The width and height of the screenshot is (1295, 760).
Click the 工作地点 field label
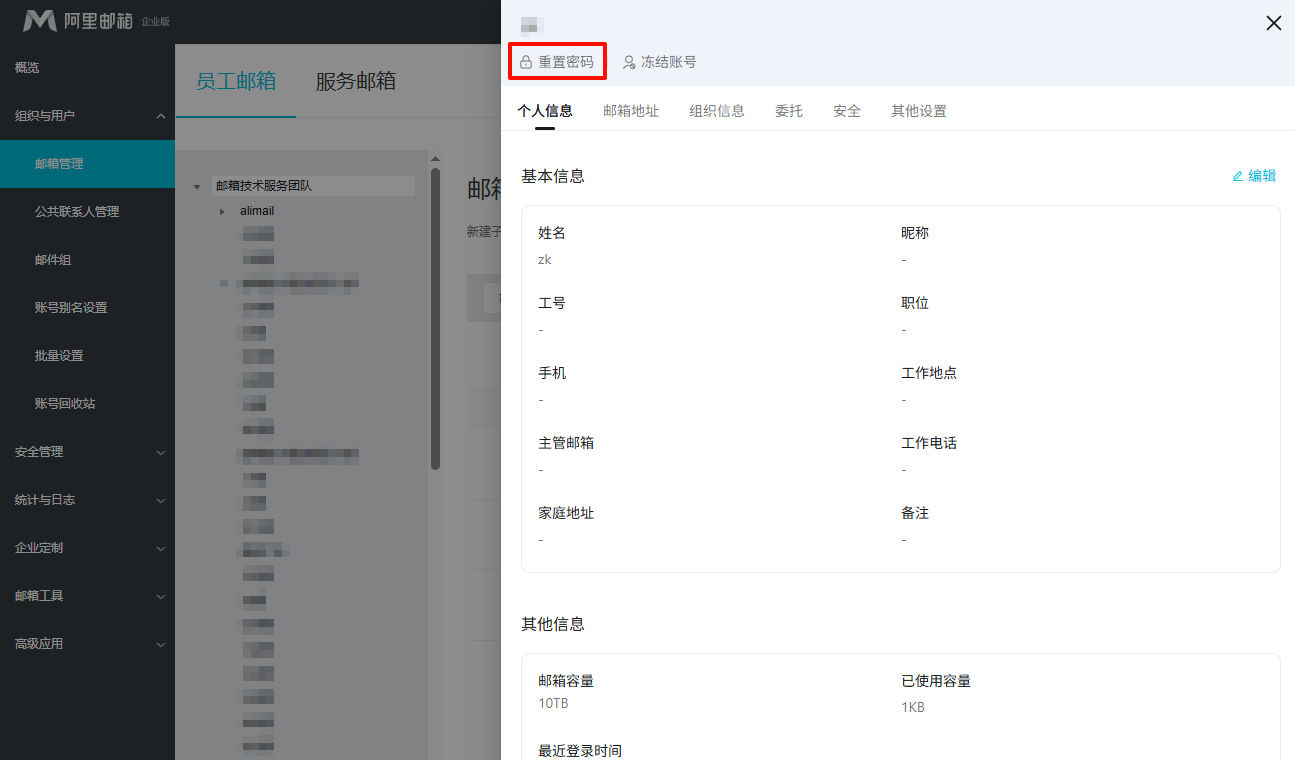(x=929, y=373)
